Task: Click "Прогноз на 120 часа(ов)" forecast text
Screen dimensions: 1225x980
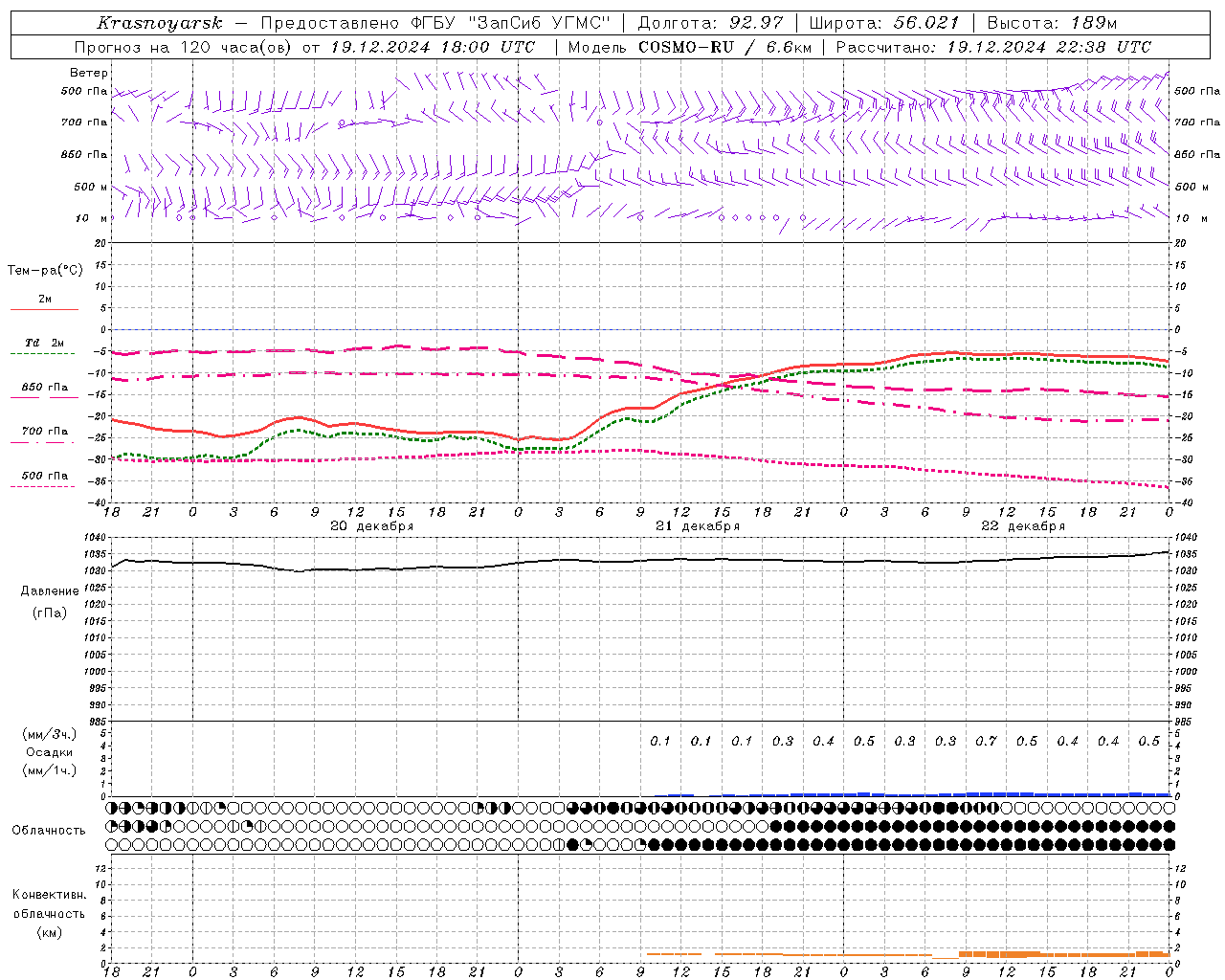Action: pos(184,47)
